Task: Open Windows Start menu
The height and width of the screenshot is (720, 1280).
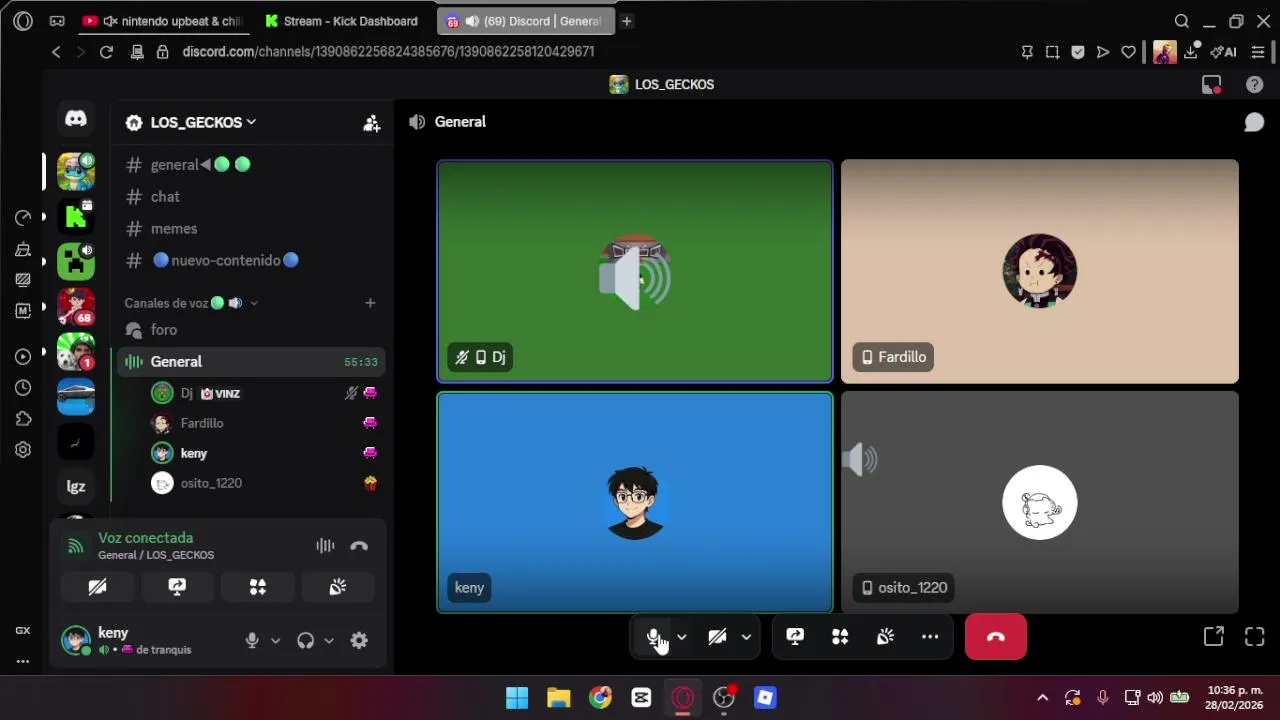Action: coord(517,698)
